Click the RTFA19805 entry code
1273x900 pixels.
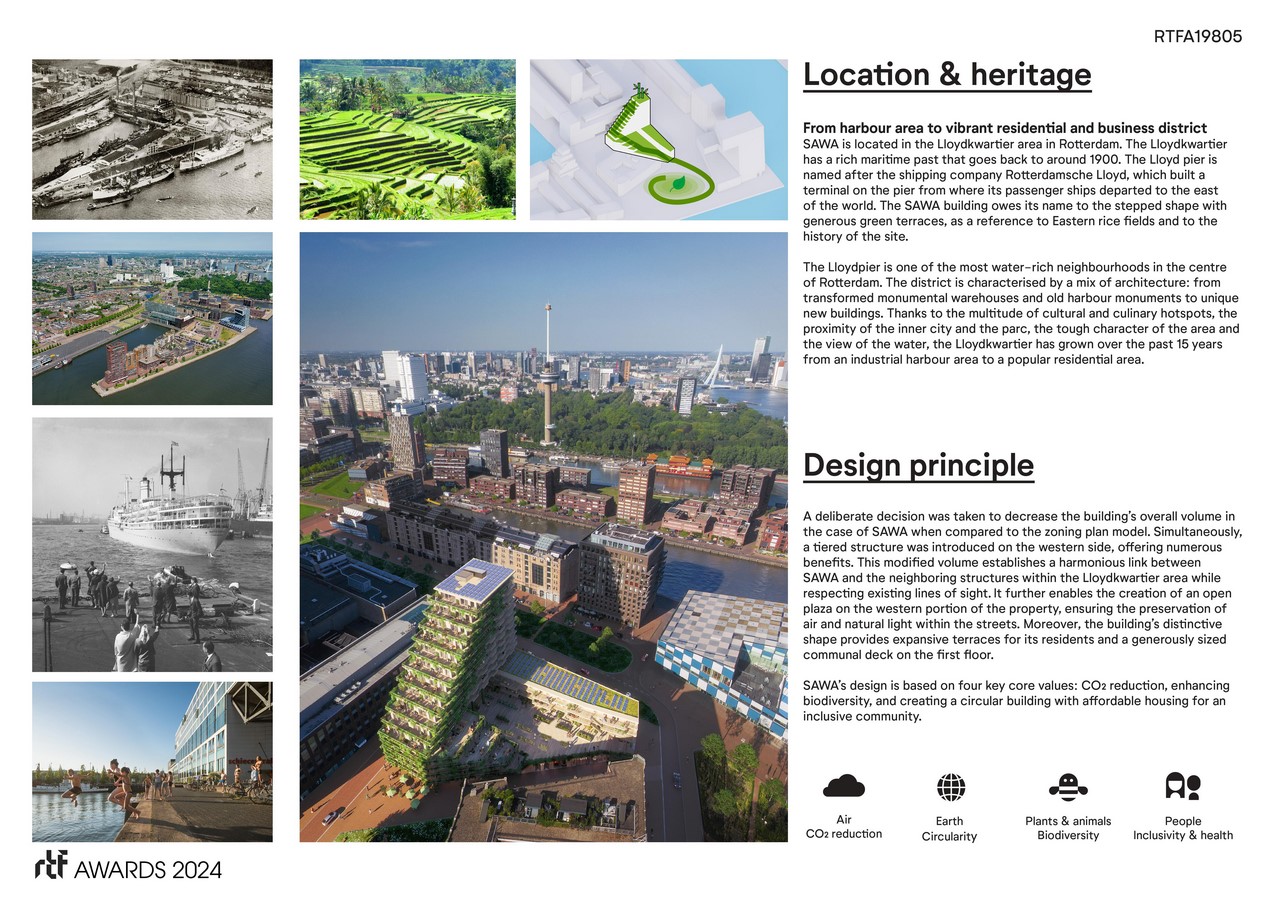point(1197,37)
